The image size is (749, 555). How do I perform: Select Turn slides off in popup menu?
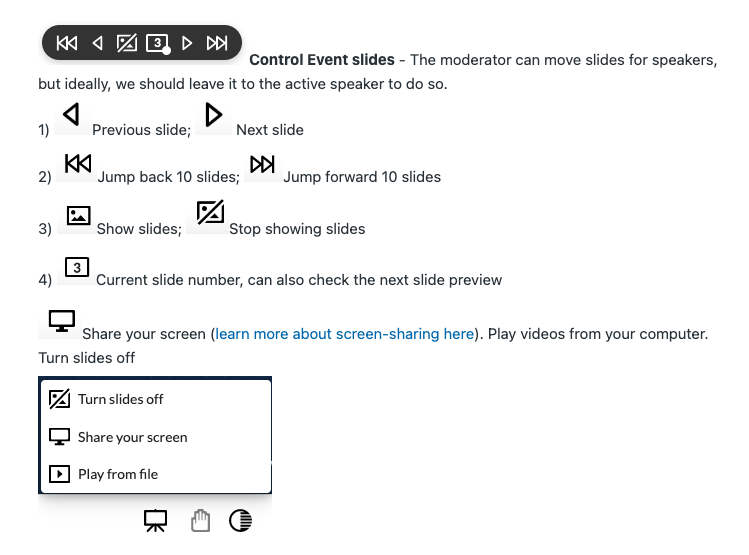pyautogui.click(x=155, y=399)
